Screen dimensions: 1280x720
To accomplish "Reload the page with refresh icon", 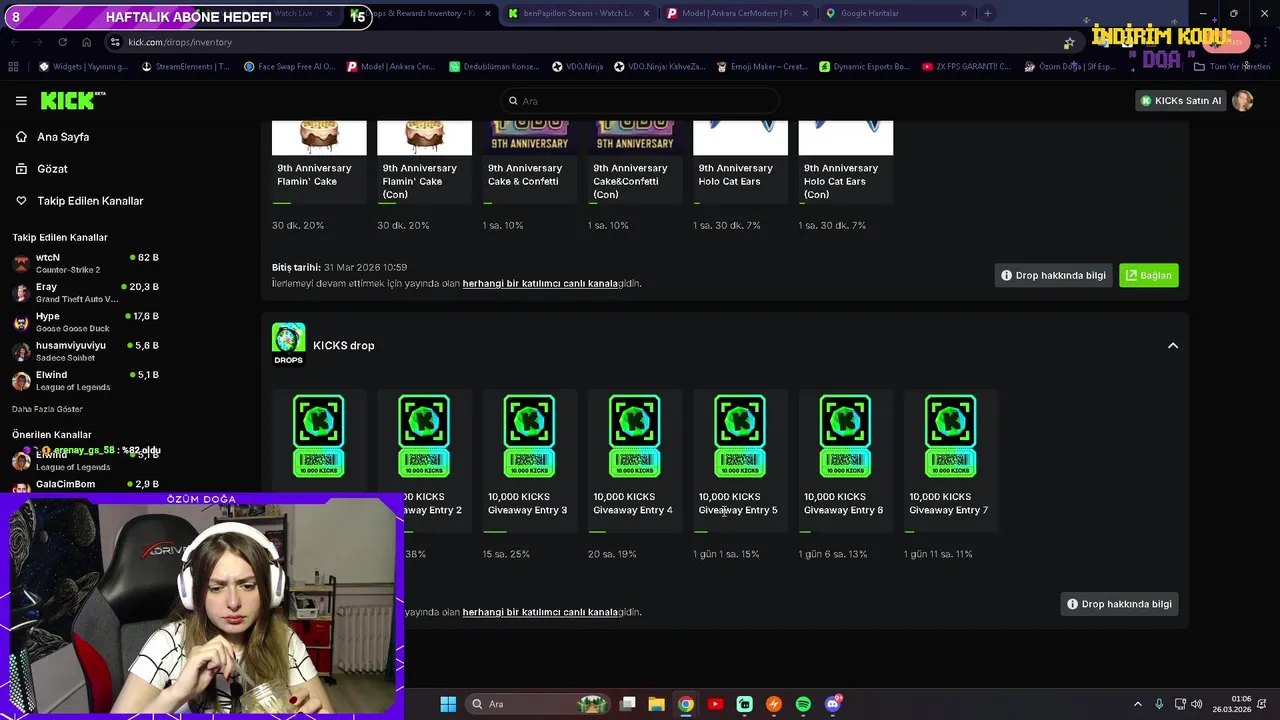I will [62, 42].
